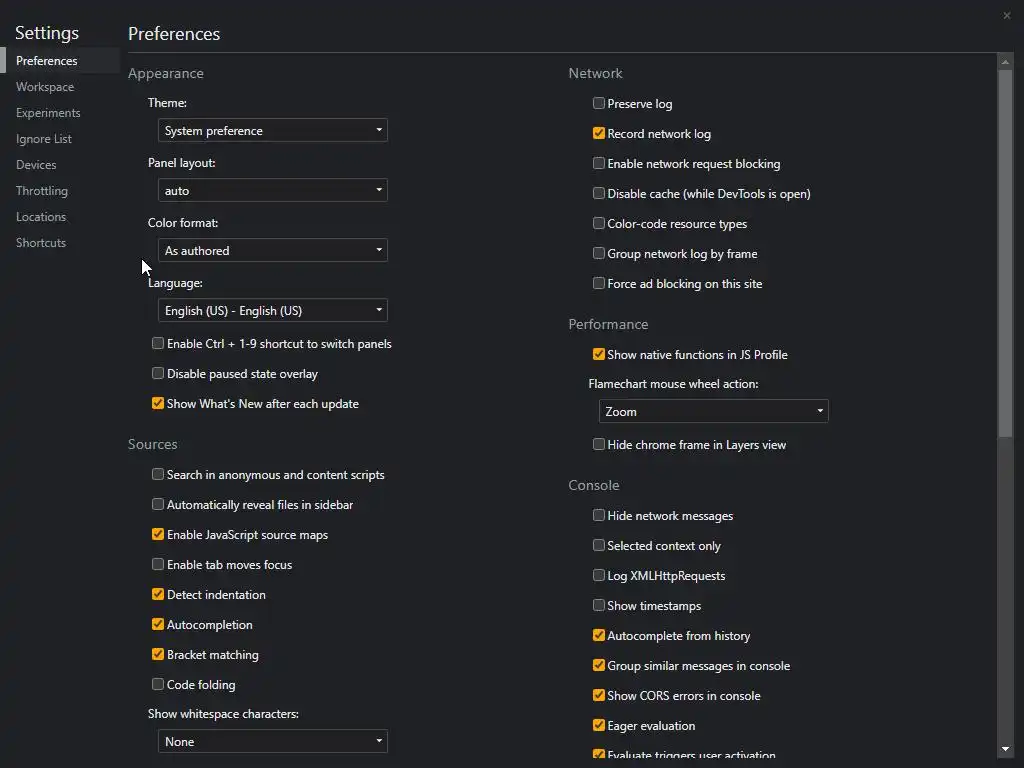
Task: Turn off Bracket matching
Action: click(158, 654)
